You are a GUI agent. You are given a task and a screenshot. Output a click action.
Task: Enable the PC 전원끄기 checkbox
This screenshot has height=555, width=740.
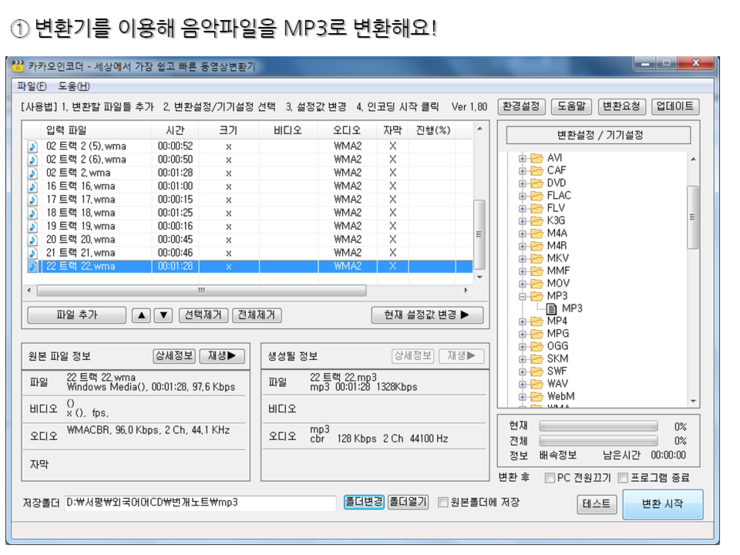pyautogui.click(x=549, y=478)
